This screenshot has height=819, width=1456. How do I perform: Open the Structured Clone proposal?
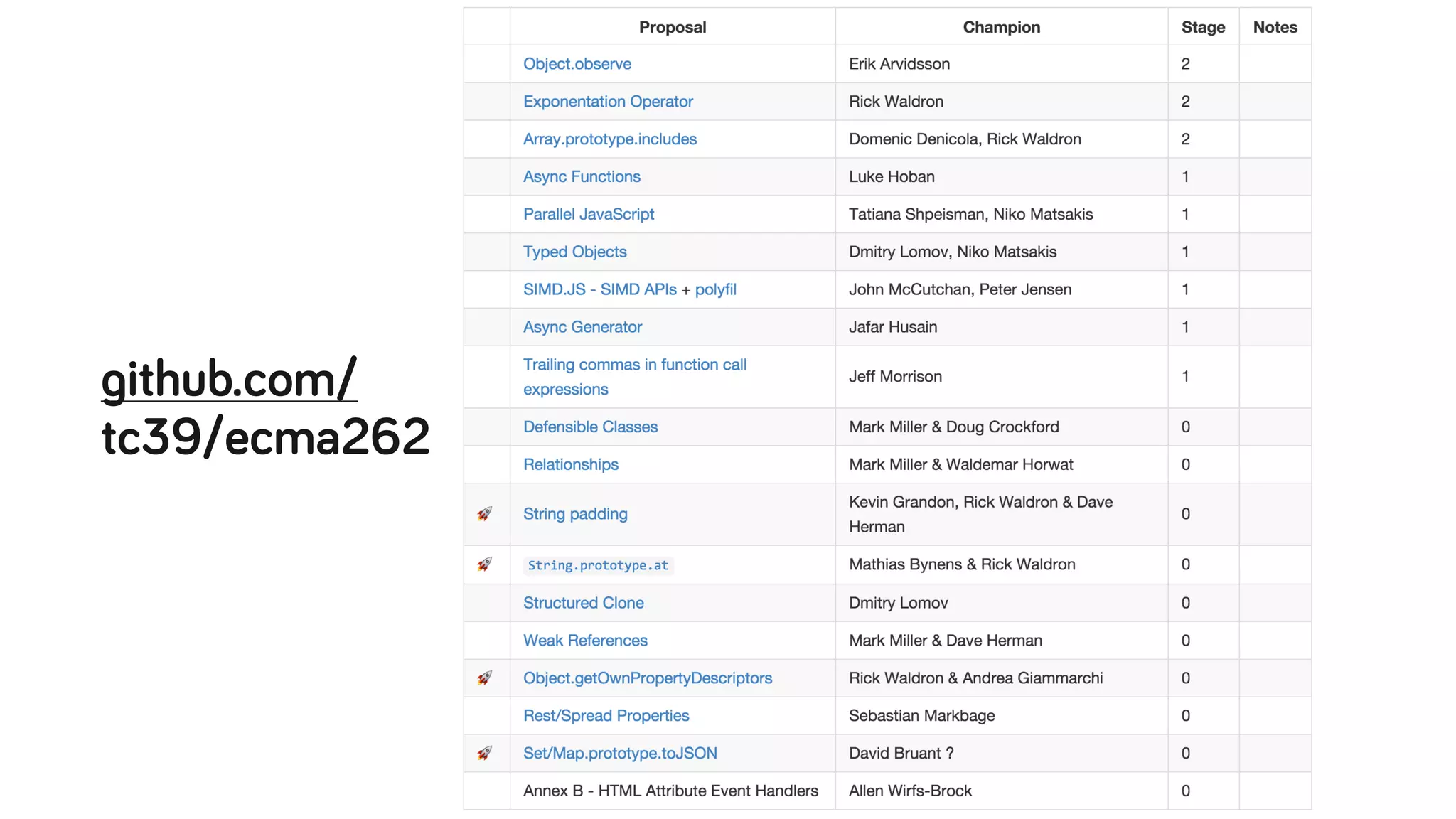click(x=584, y=603)
